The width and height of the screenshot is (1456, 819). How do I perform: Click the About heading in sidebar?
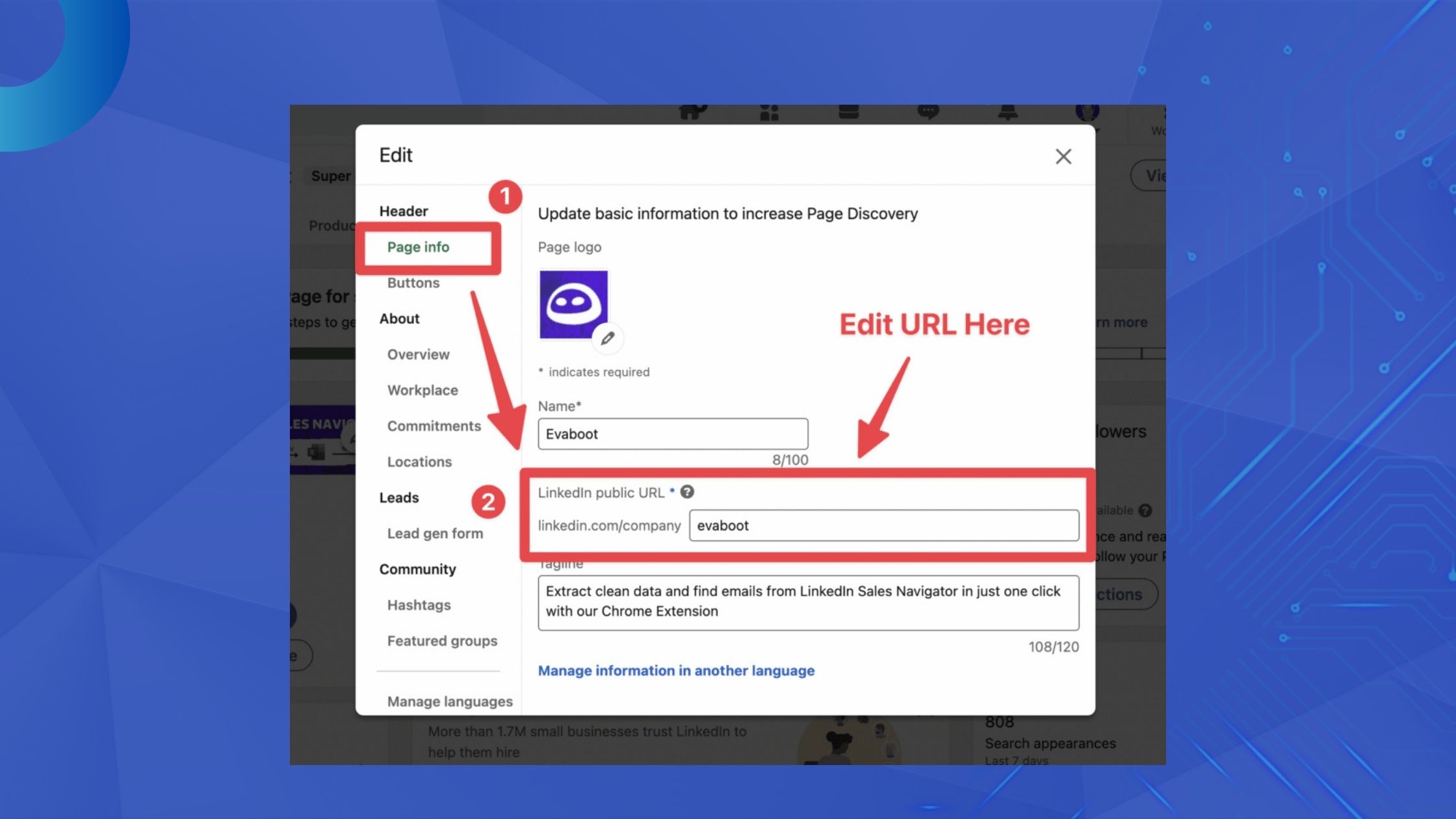[399, 318]
